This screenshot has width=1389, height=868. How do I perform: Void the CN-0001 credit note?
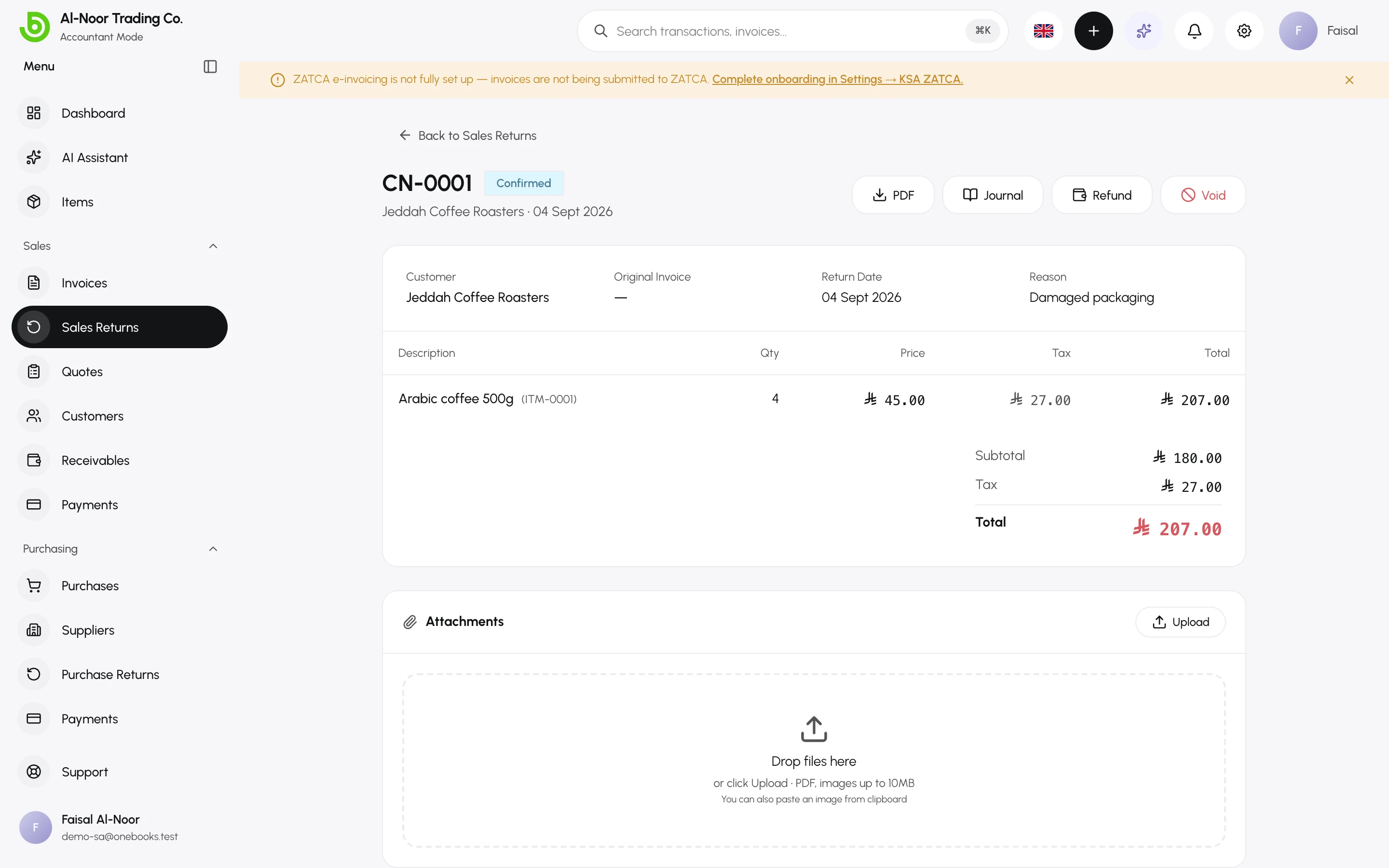click(x=1203, y=195)
